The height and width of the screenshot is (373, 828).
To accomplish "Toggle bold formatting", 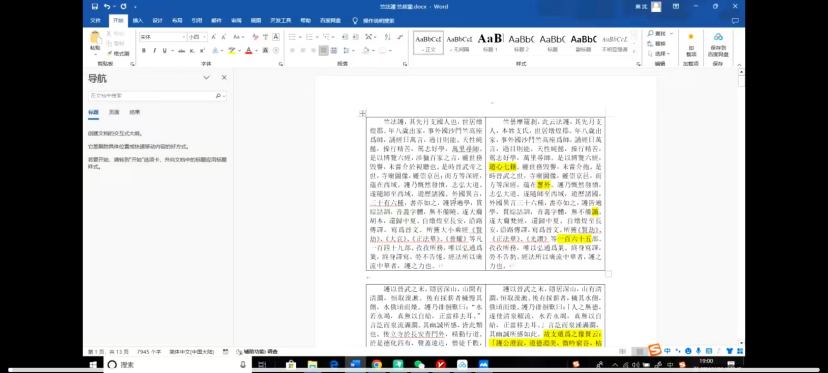I will [144, 51].
